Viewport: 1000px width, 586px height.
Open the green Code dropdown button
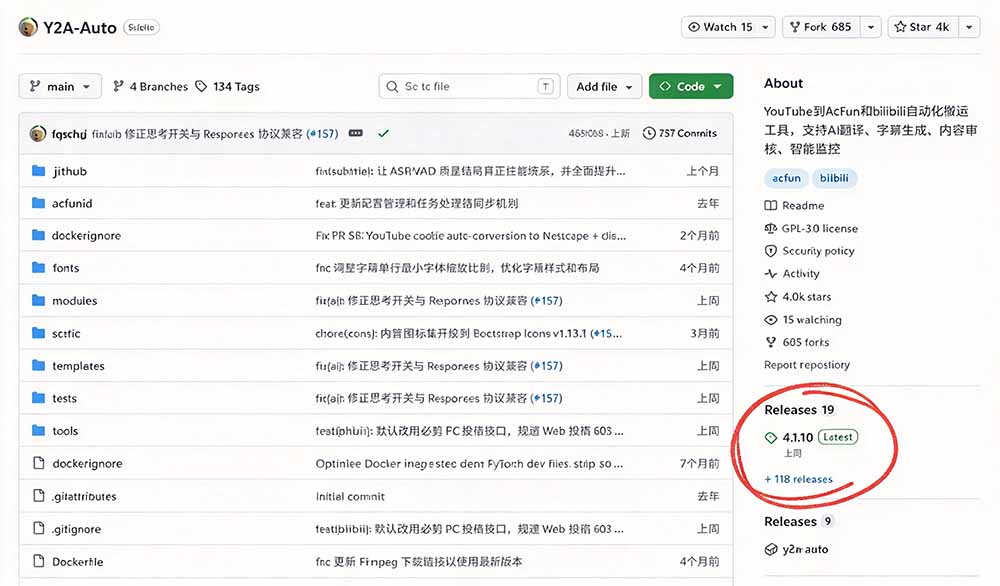tap(691, 86)
